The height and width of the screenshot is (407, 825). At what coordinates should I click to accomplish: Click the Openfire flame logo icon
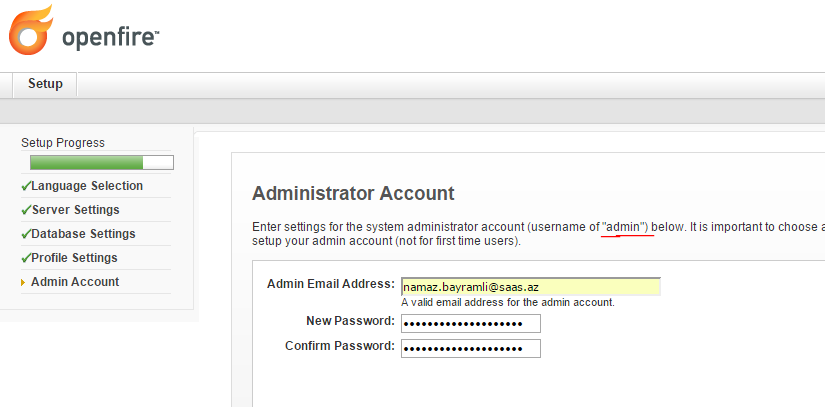(x=31, y=30)
